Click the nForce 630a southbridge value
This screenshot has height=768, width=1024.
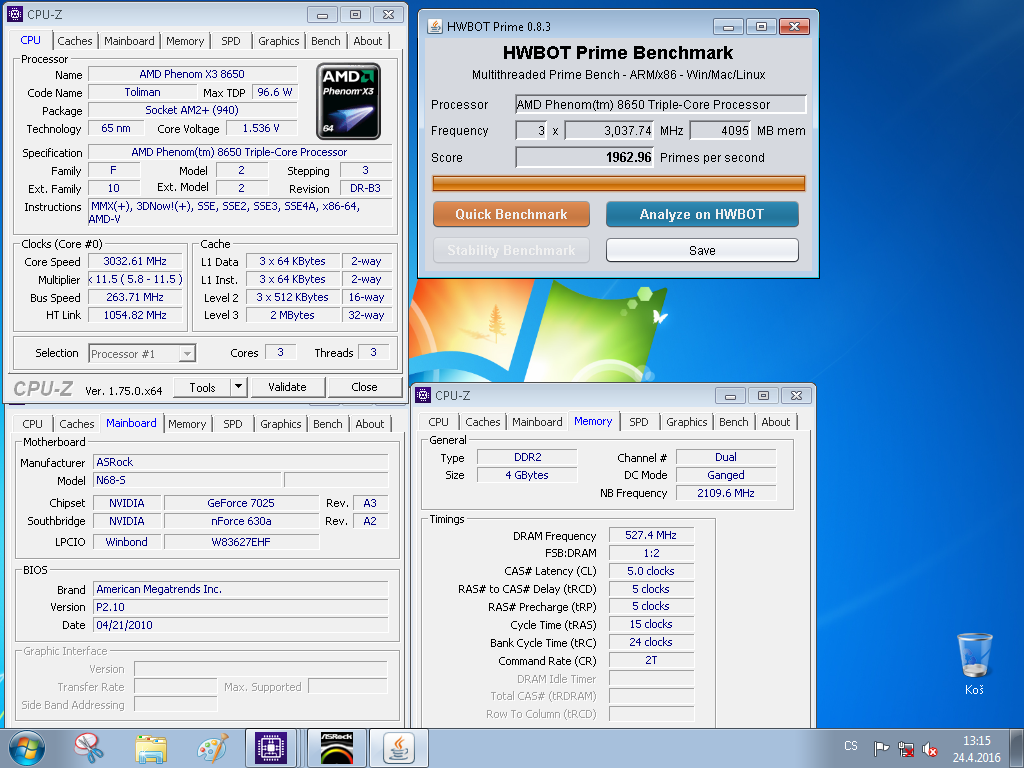pyautogui.click(x=241, y=521)
